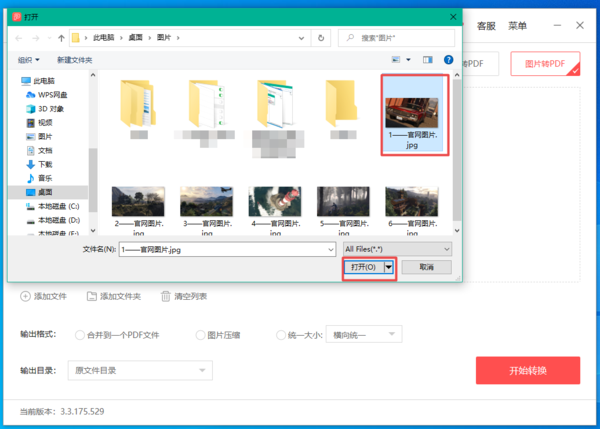Open 文档 folder in sidebar
600x429 pixels.
click(x=39, y=151)
